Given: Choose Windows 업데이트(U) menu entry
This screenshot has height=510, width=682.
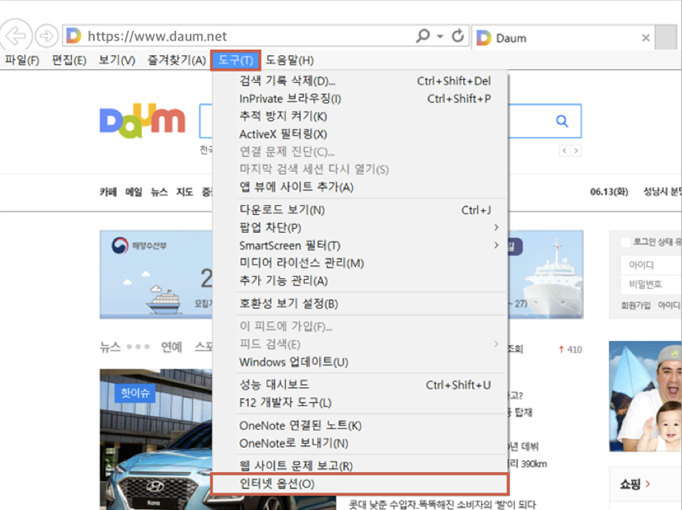Looking at the screenshot, I should point(360,362).
